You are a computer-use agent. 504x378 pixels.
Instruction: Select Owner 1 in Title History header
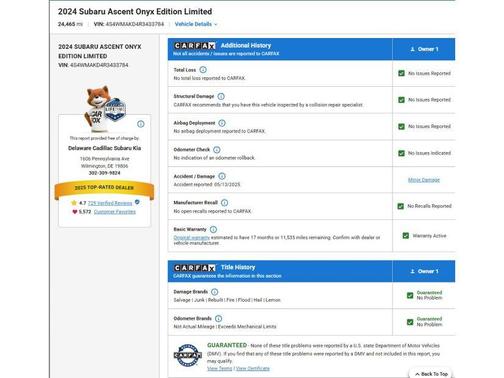(x=424, y=271)
